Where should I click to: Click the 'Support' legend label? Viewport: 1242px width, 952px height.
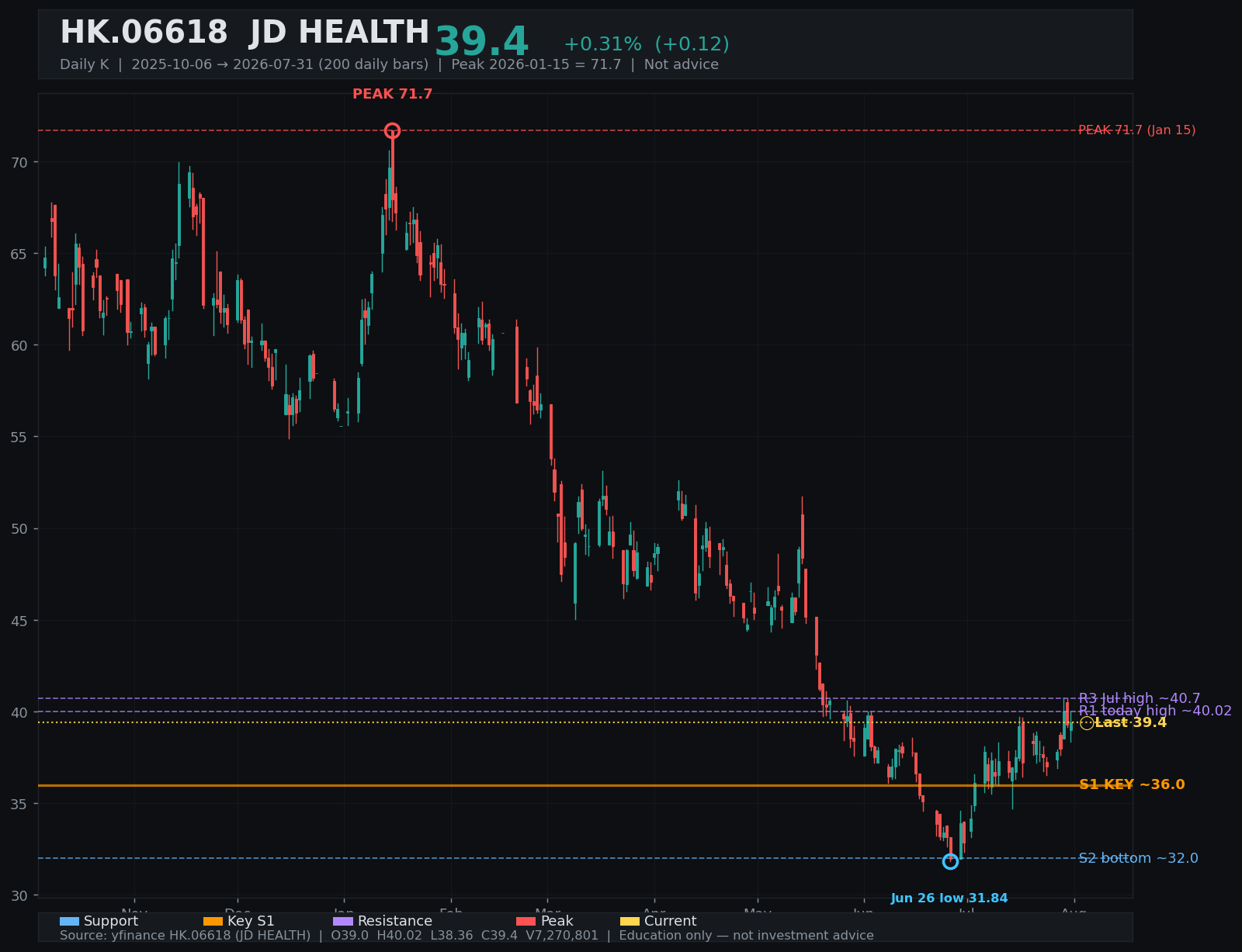pos(111,921)
